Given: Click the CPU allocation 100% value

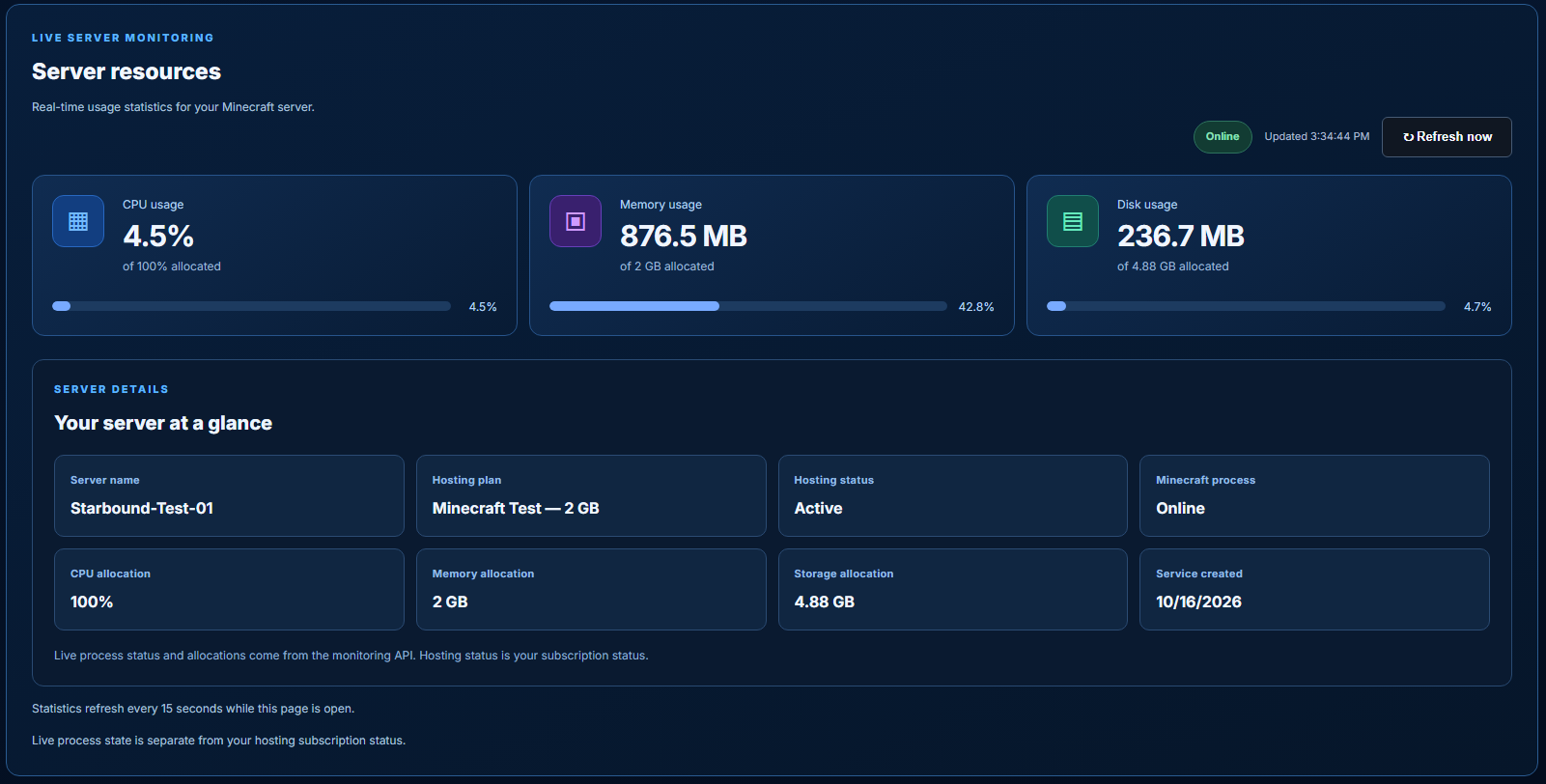Looking at the screenshot, I should click(92, 602).
